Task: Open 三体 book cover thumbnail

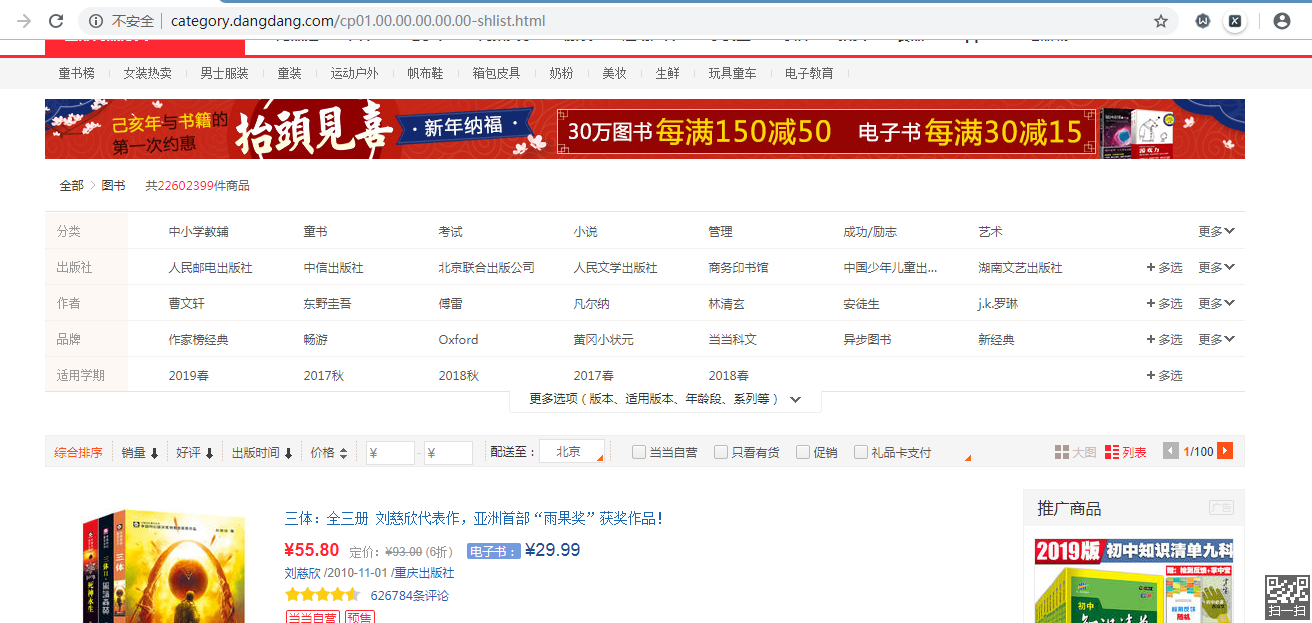Action: coord(164,566)
